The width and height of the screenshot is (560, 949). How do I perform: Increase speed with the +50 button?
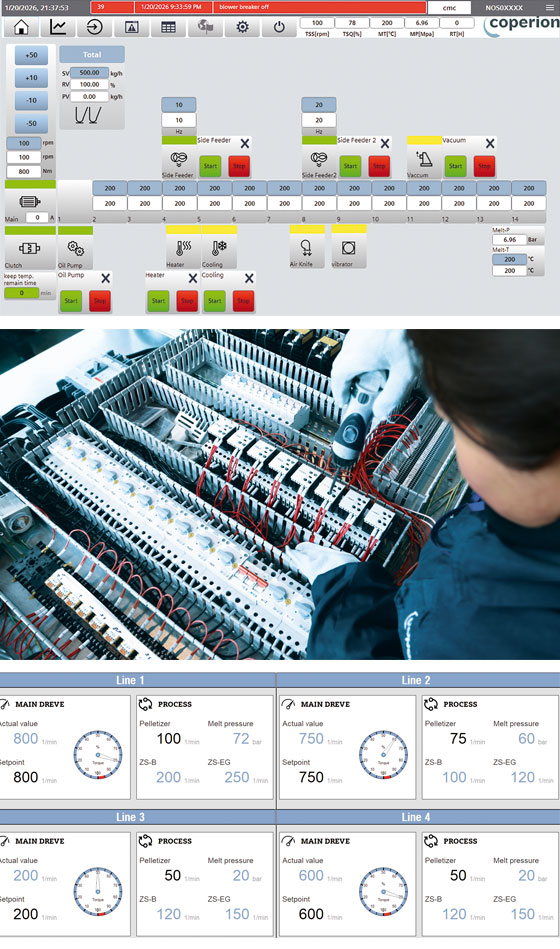(31, 55)
